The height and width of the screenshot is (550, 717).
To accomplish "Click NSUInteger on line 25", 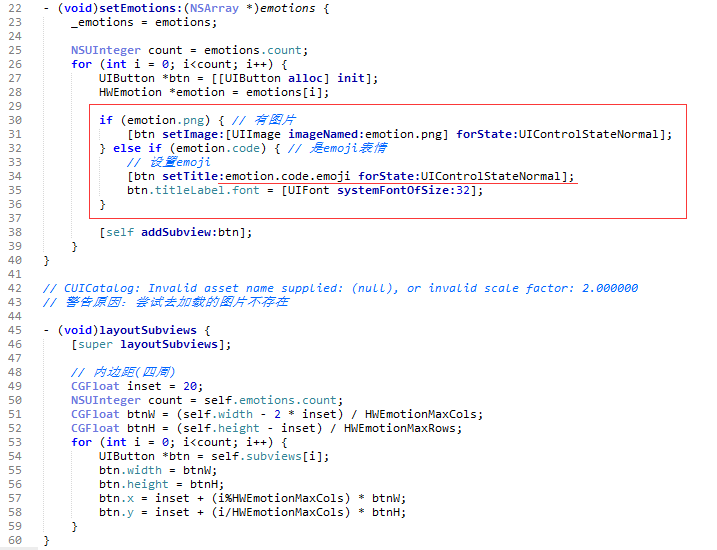I will coord(106,50).
